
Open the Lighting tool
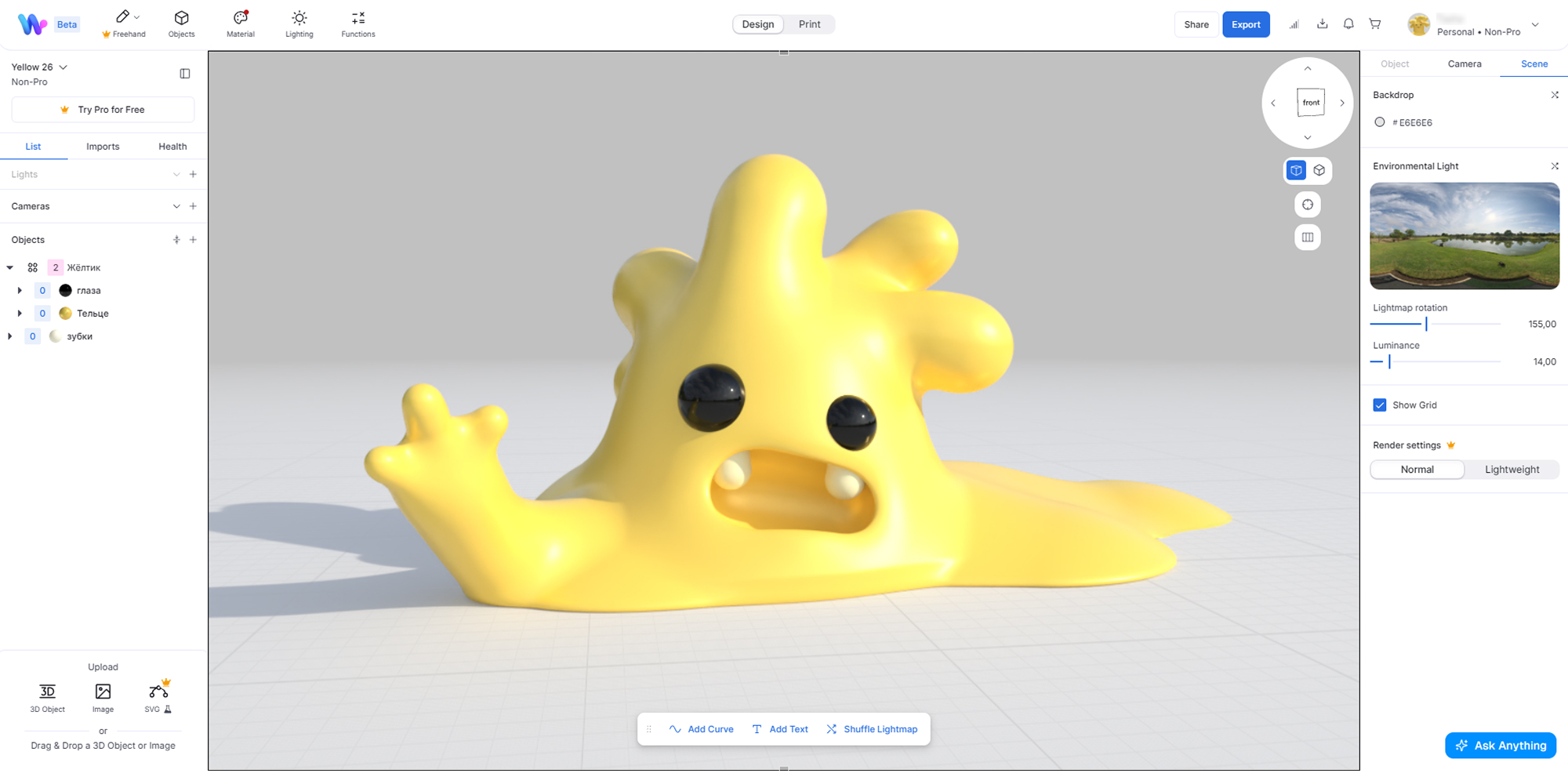point(299,24)
